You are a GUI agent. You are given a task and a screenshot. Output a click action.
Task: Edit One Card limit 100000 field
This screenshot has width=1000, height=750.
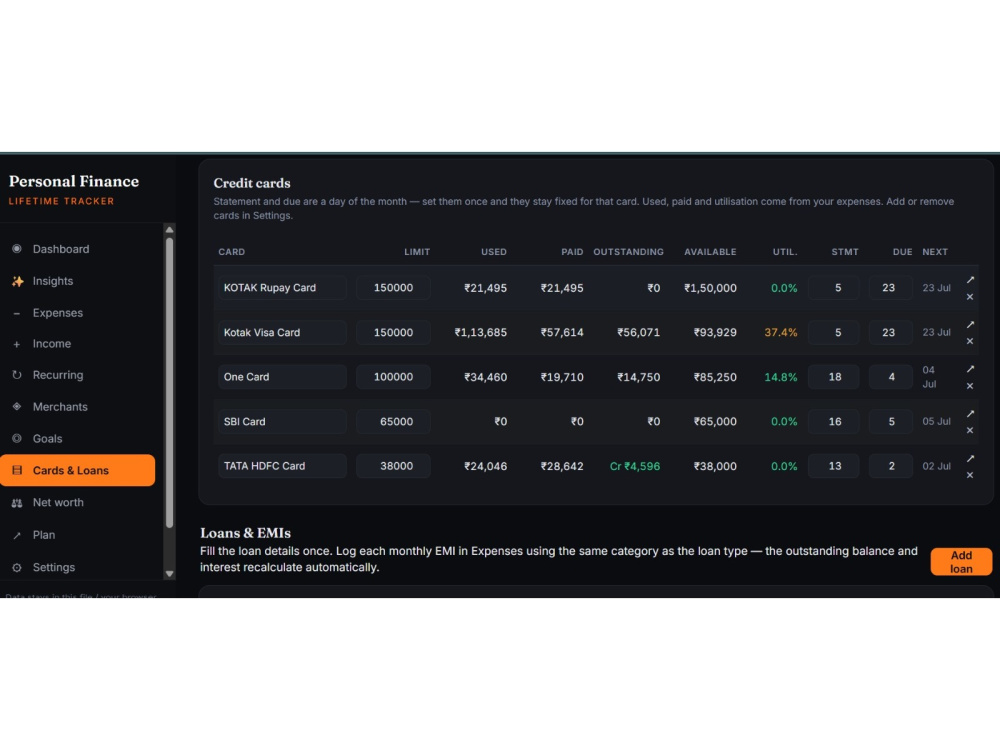pyautogui.click(x=393, y=377)
